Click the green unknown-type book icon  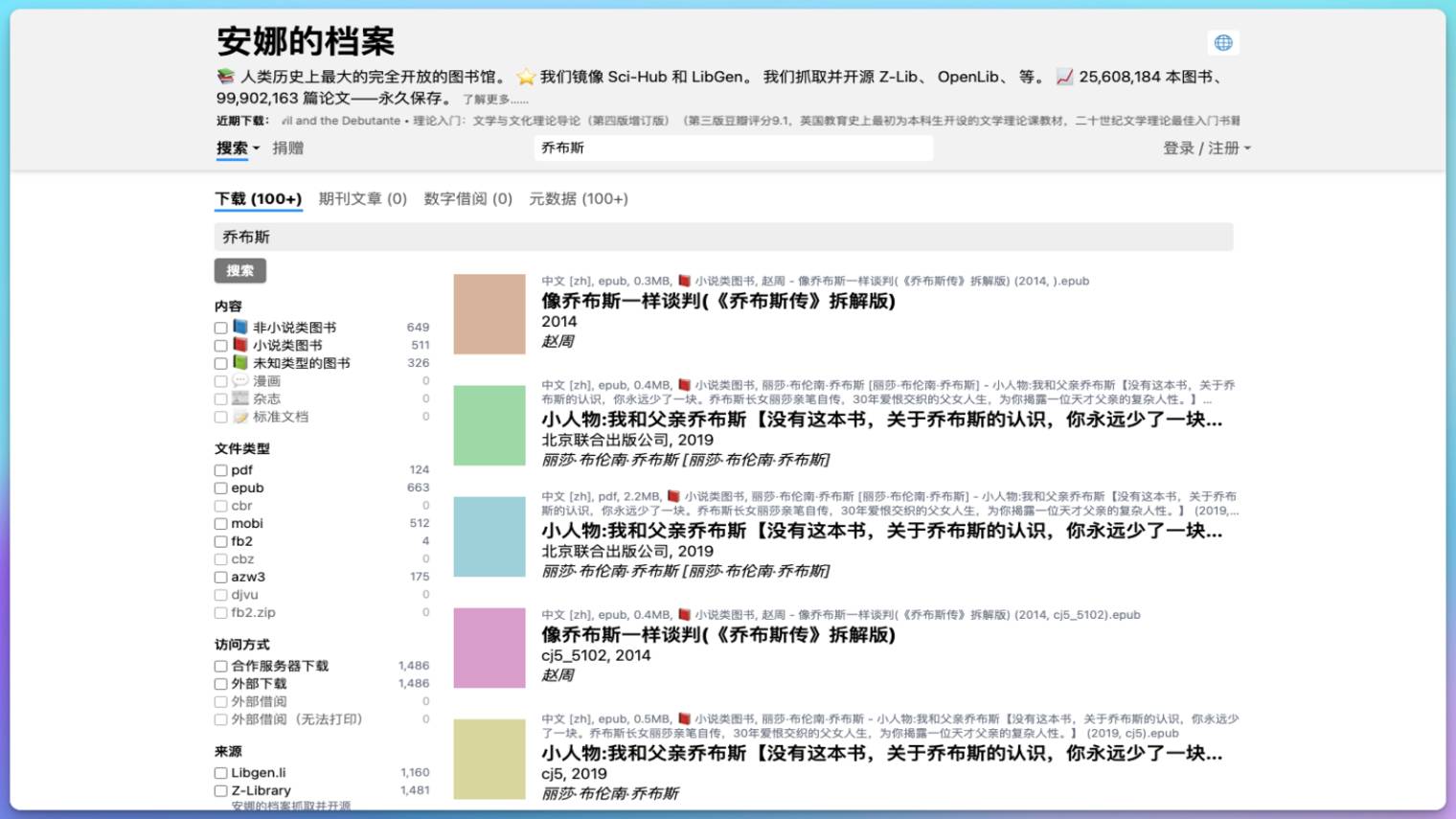pos(240,363)
